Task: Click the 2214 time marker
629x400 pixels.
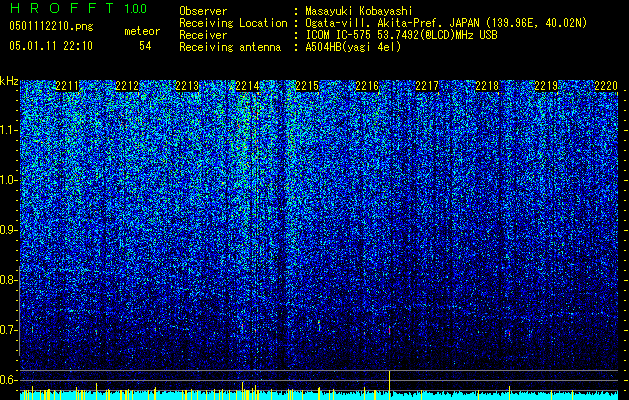Action: coord(247,86)
